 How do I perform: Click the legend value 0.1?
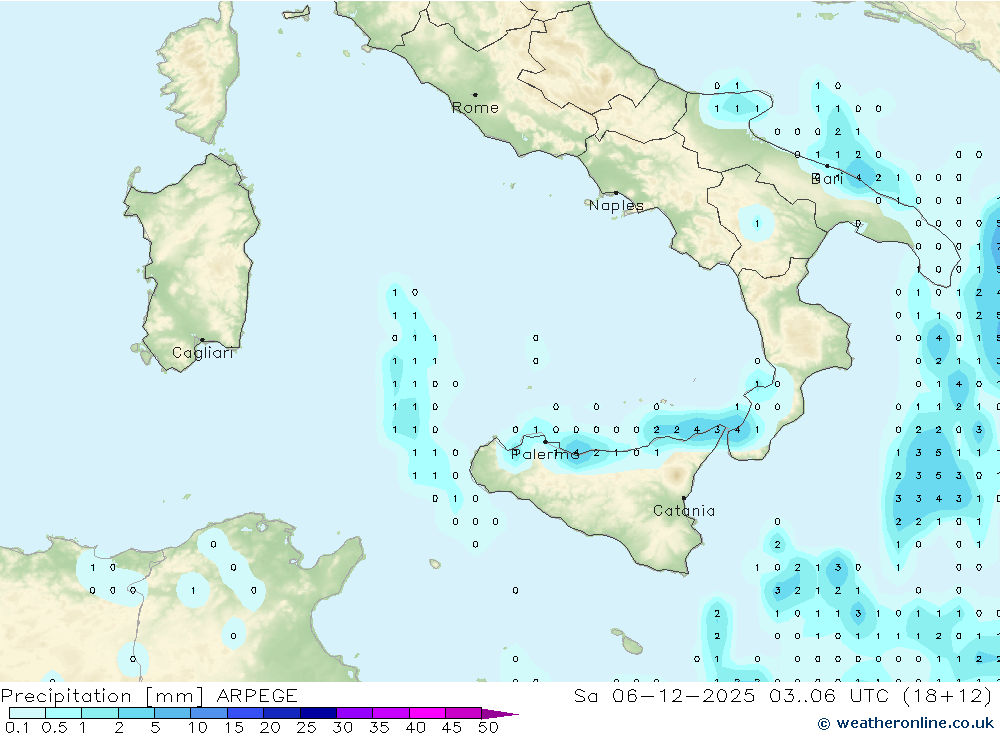click(17, 727)
